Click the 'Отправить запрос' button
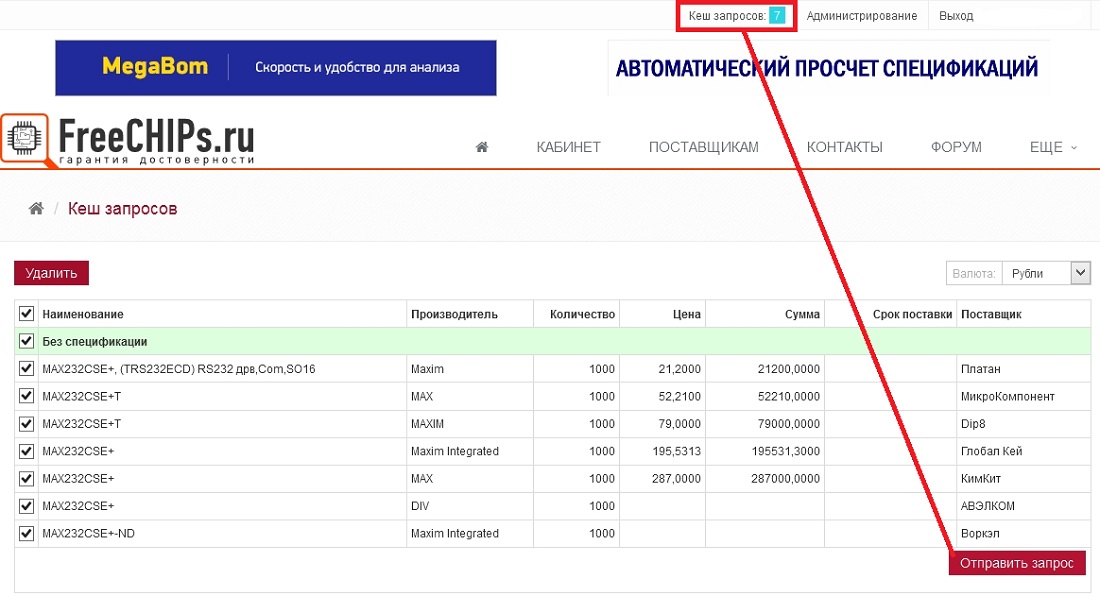Screen dimensions: 1100x613 [x=1017, y=563]
